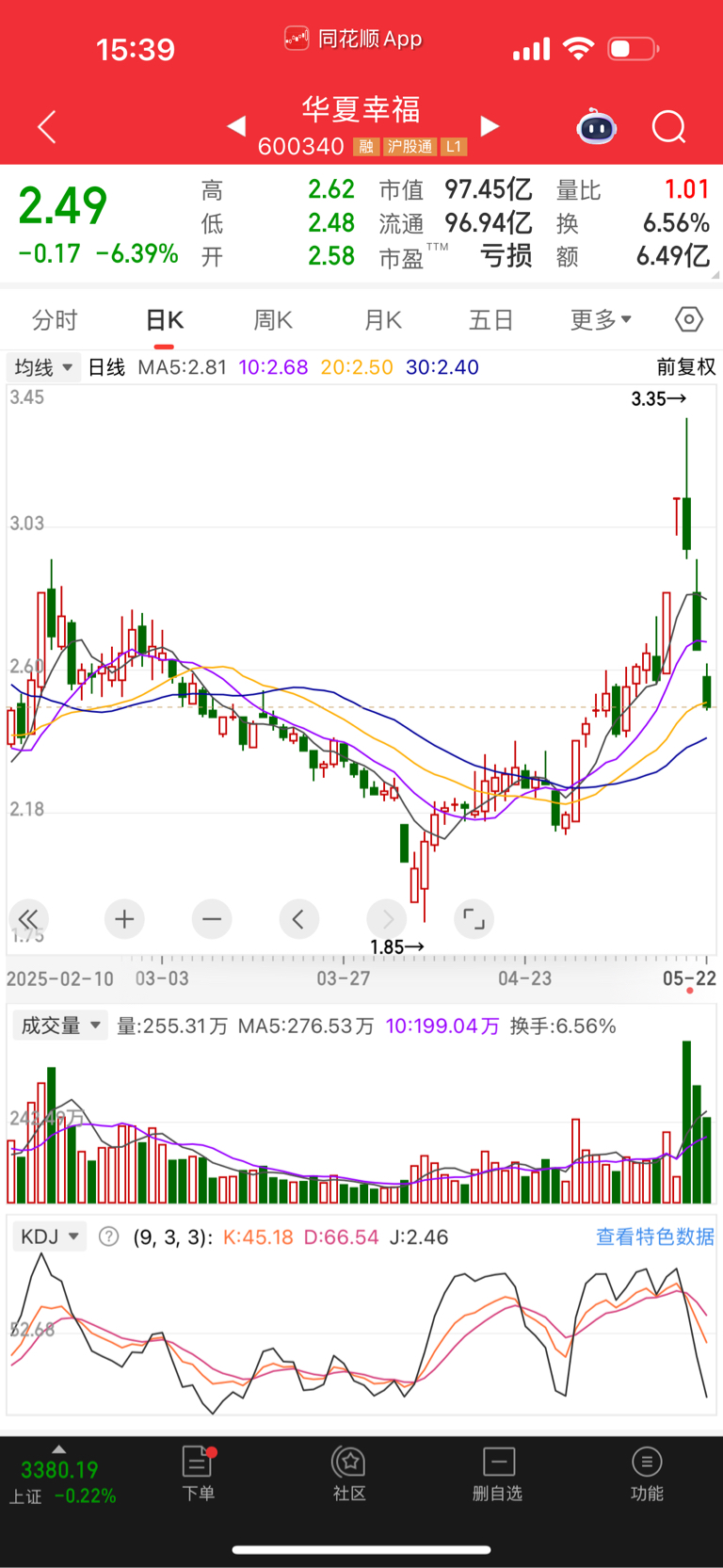The width and height of the screenshot is (723, 1568).
Task: Select the 日K tab
Action: 164,320
